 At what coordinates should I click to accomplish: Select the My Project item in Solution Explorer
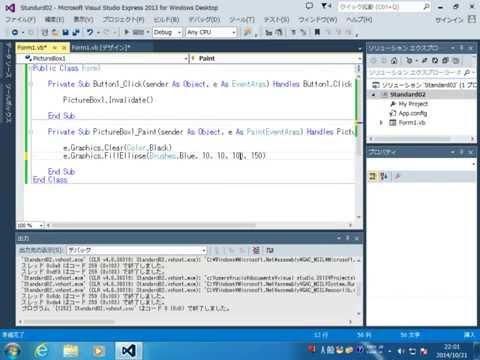pyautogui.click(x=413, y=104)
